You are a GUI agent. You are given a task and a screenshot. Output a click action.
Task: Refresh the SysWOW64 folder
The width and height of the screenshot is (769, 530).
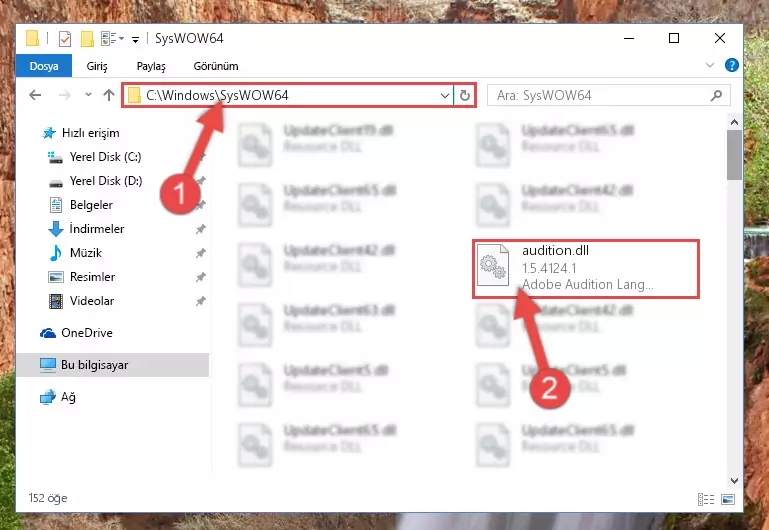click(464, 95)
